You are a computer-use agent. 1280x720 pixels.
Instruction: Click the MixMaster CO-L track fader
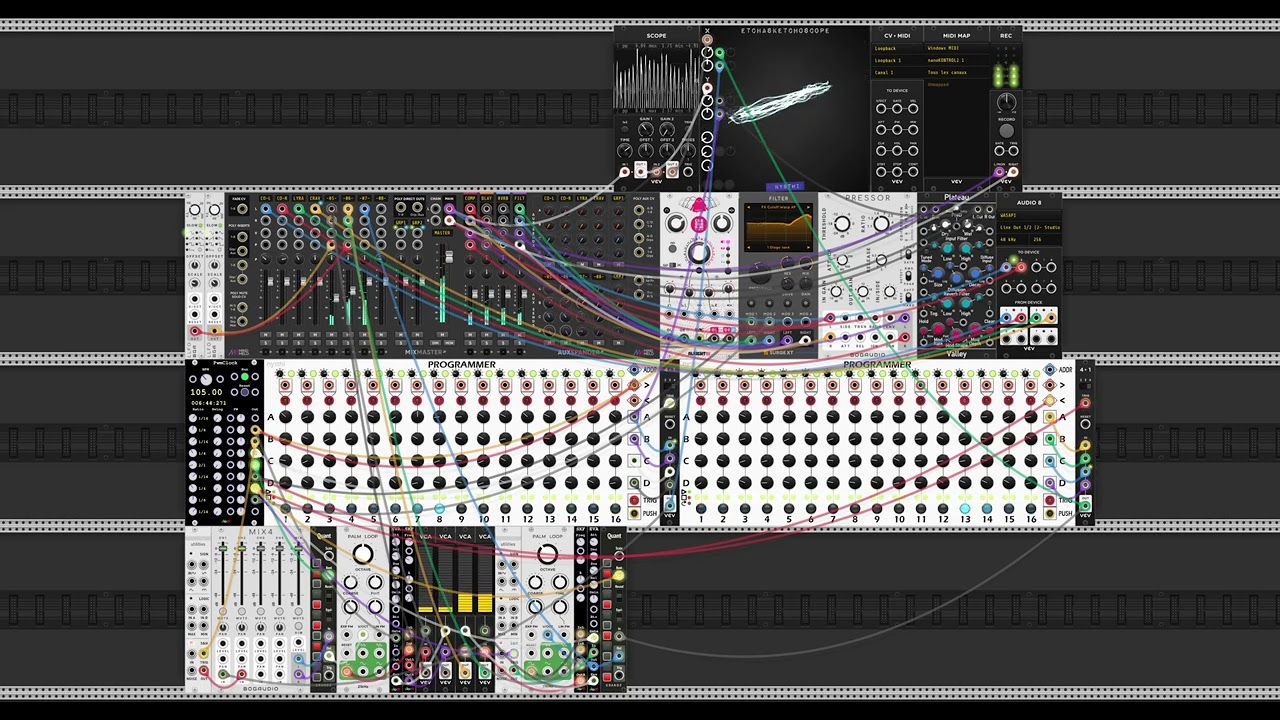click(271, 281)
